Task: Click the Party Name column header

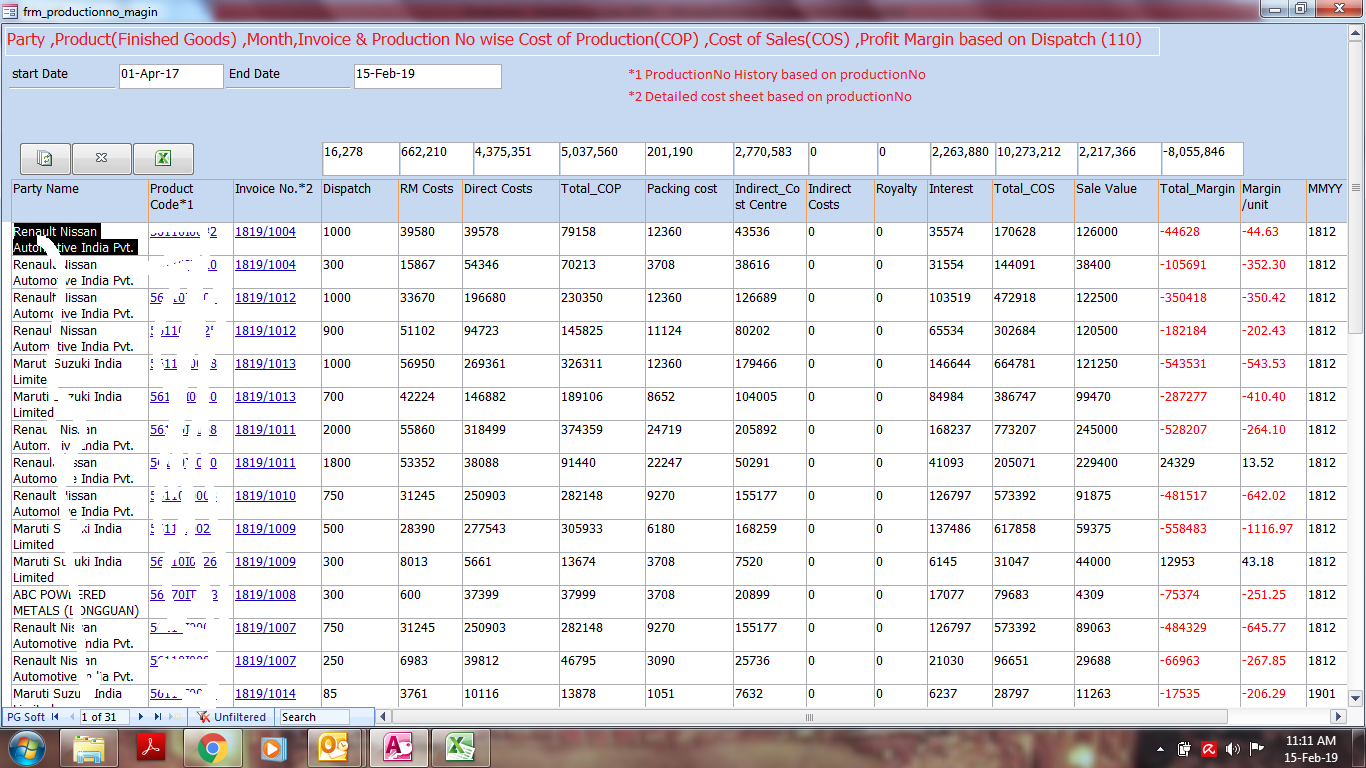Action: [x=79, y=200]
